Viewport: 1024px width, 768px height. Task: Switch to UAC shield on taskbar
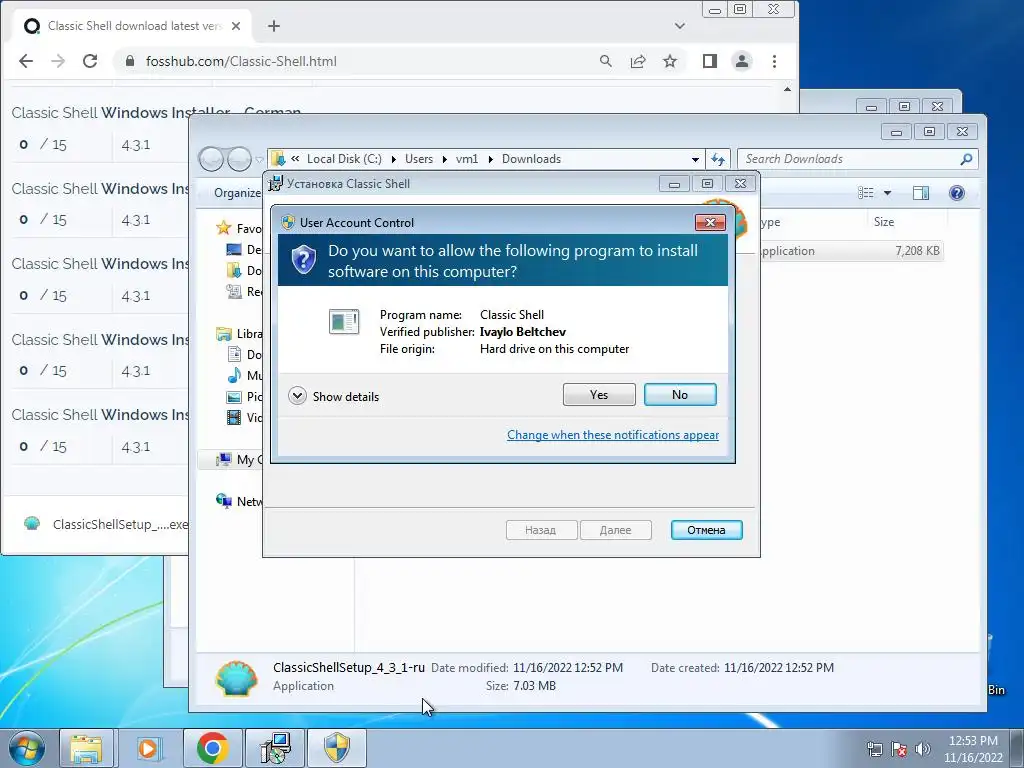coord(336,748)
